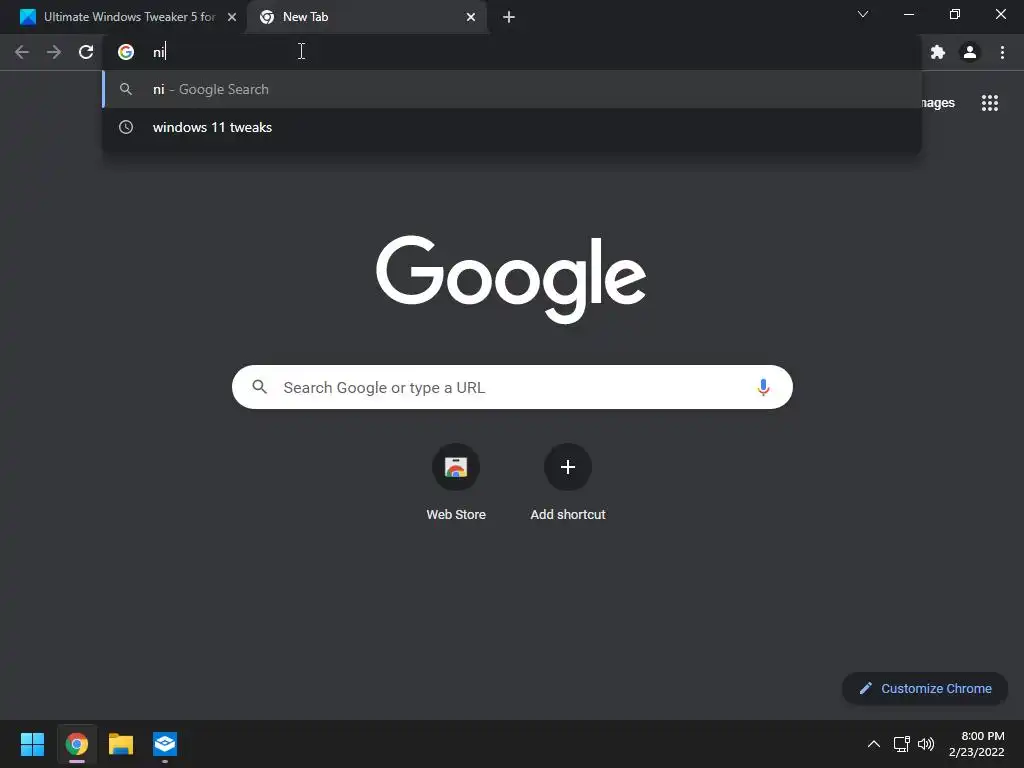1024x768 pixels.
Task: Click the Google logo
Action: 511,279
